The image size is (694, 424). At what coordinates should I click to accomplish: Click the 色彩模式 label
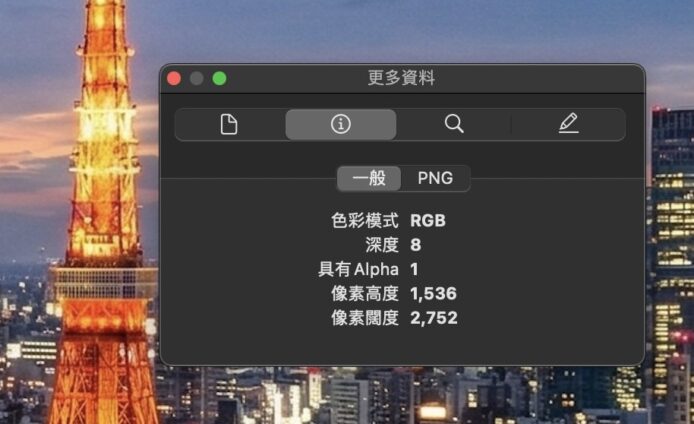[365, 220]
